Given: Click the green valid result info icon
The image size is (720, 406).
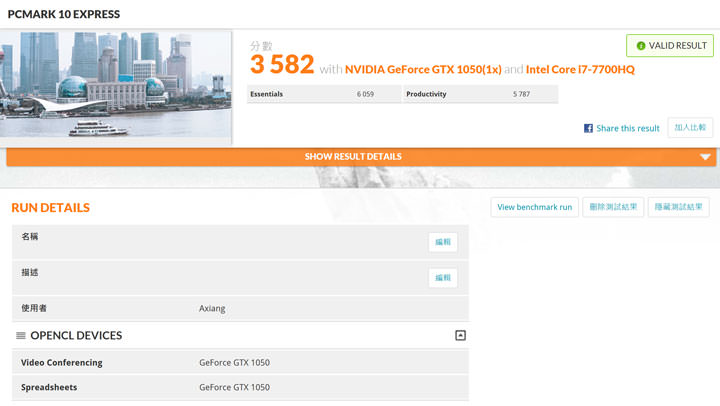Looking at the screenshot, I should pos(641,46).
